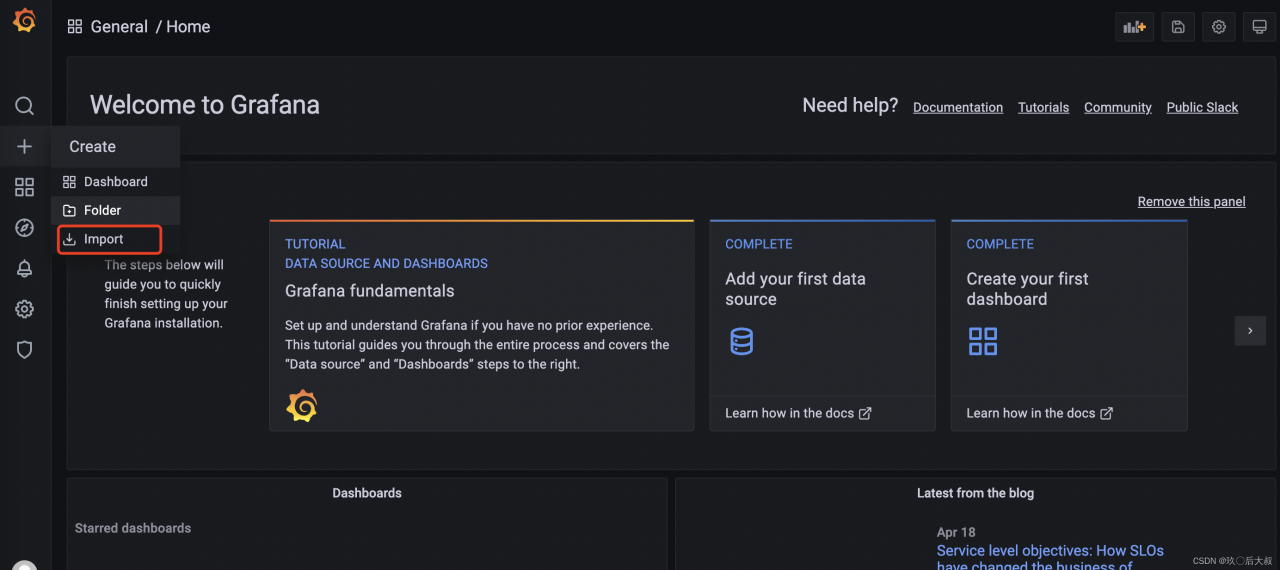
Task: Click the database icon on data source card
Action: (x=742, y=342)
